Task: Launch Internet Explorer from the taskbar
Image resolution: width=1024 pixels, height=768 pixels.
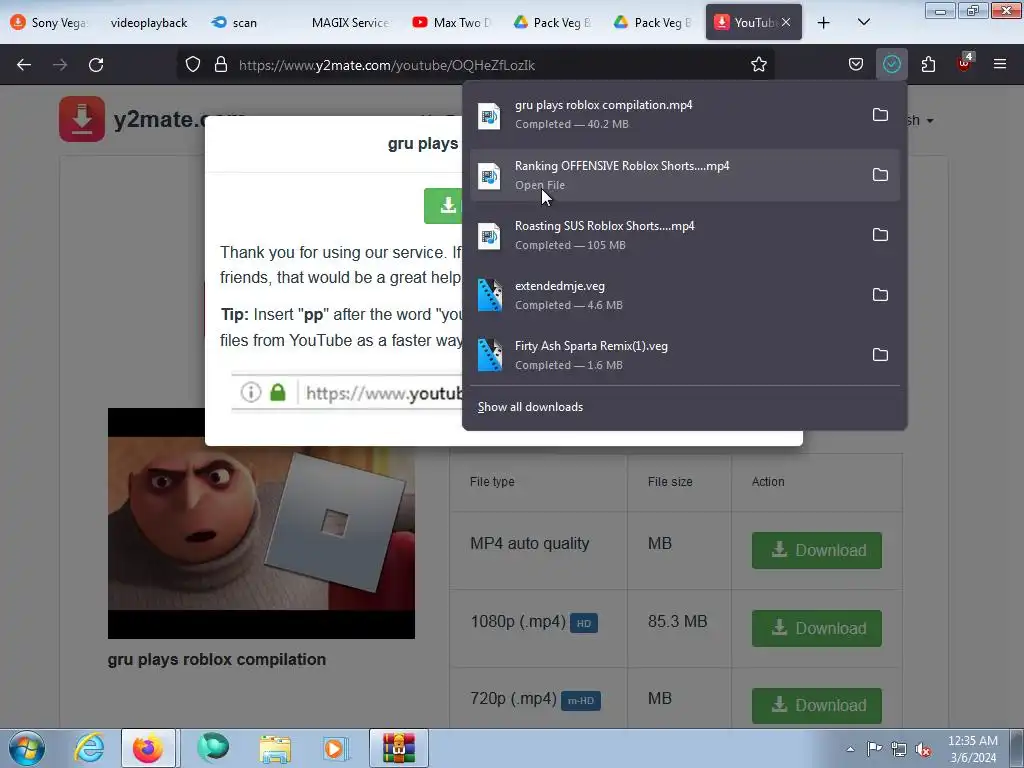Action: [x=89, y=748]
